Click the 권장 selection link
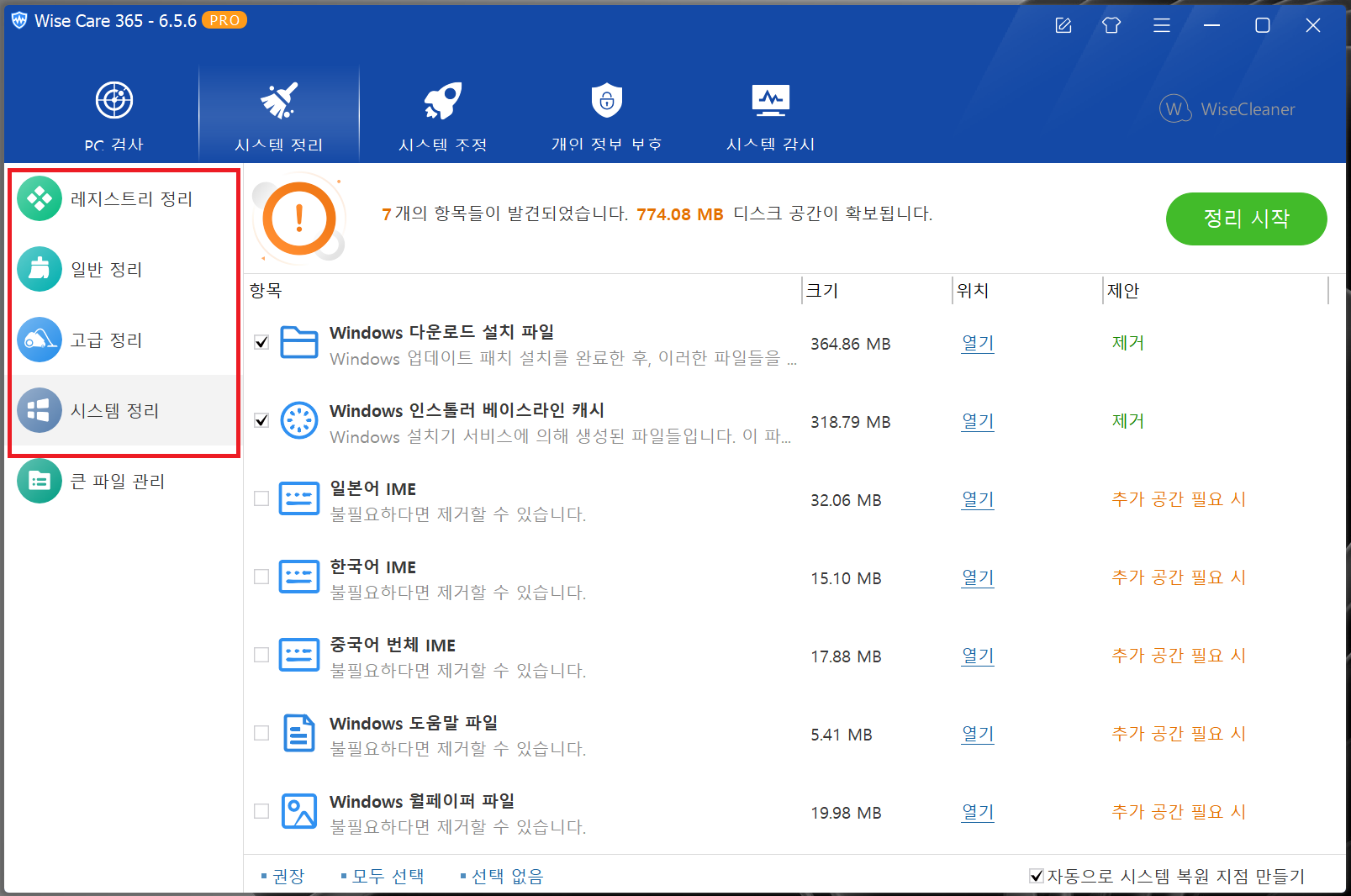Viewport: 1351px width, 896px height. pyautogui.click(x=288, y=876)
